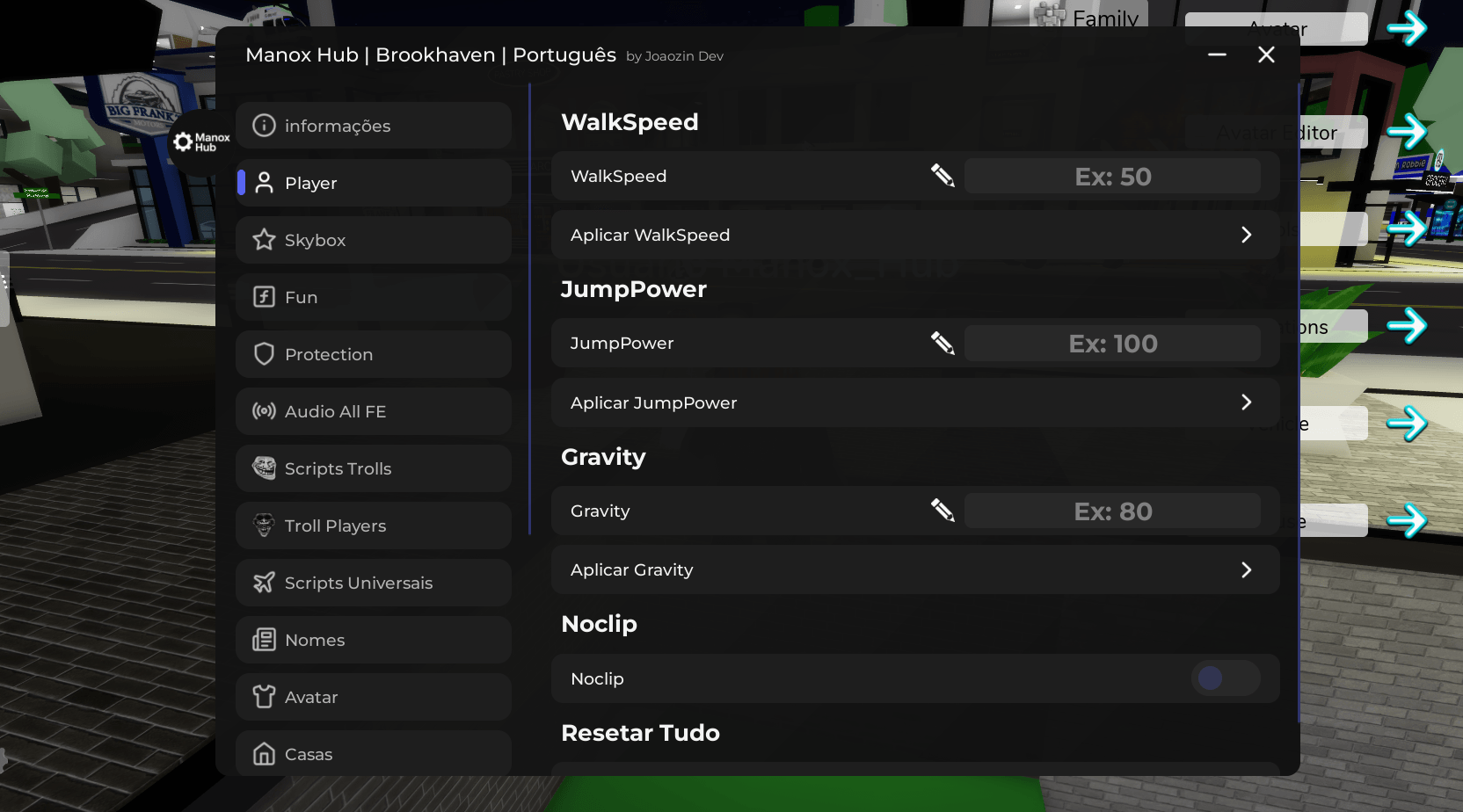This screenshot has height=812, width=1463.
Task: Click the pencil icon beside Gravity
Action: (x=943, y=510)
